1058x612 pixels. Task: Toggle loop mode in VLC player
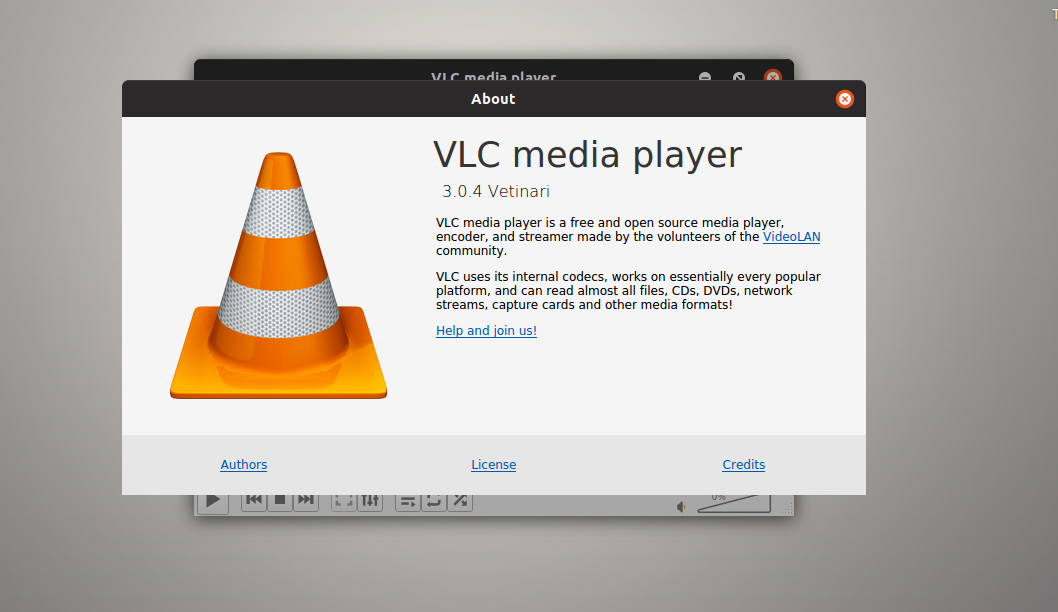point(434,501)
